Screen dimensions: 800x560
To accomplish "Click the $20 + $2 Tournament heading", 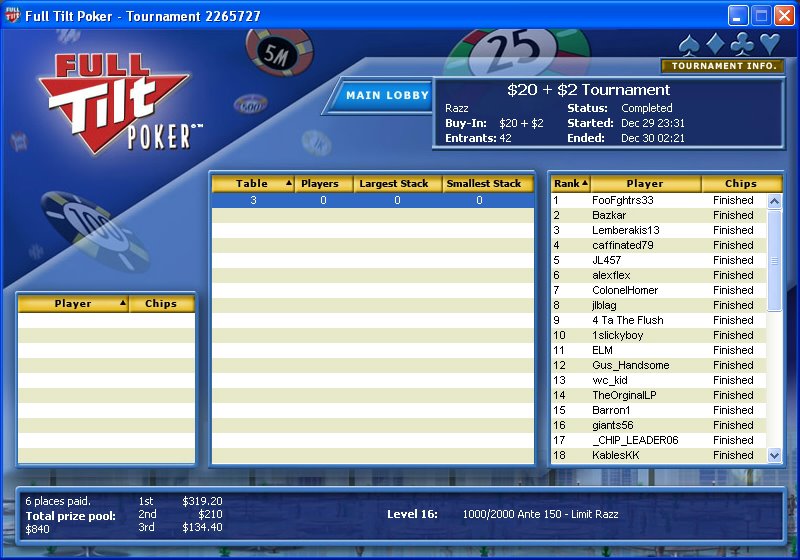I will pos(588,90).
